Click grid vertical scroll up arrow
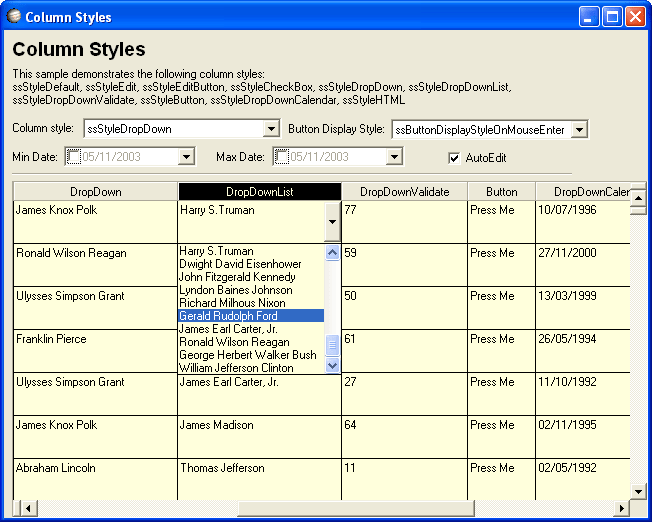The height and width of the screenshot is (522, 652). 638,198
